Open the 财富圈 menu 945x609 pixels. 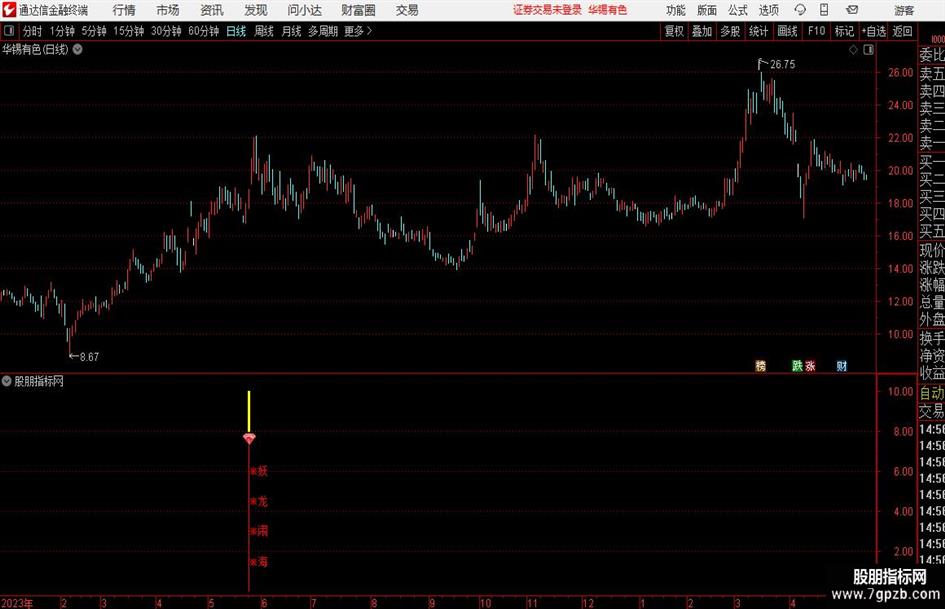point(358,10)
